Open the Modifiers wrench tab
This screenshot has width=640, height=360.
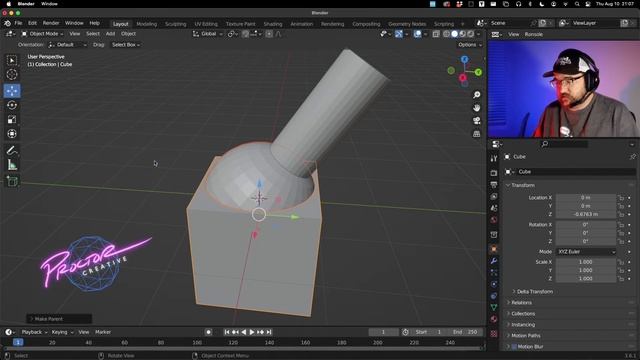(494, 261)
